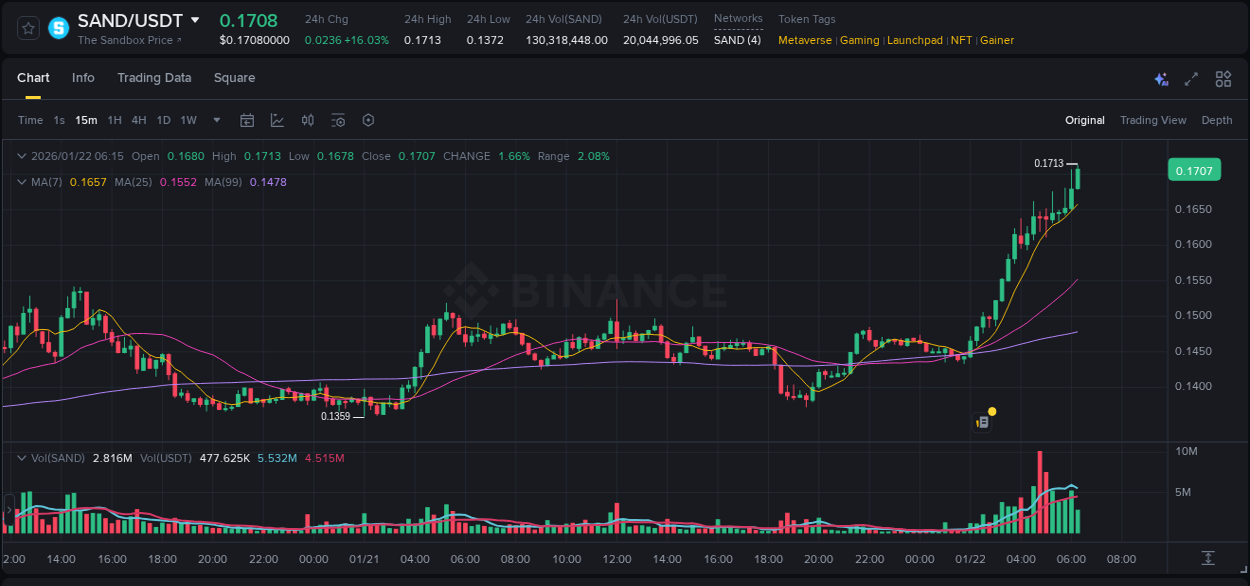Image resolution: width=1250 pixels, height=586 pixels.
Task: Click the yellow emoji marker on the chart
Action: click(x=991, y=411)
